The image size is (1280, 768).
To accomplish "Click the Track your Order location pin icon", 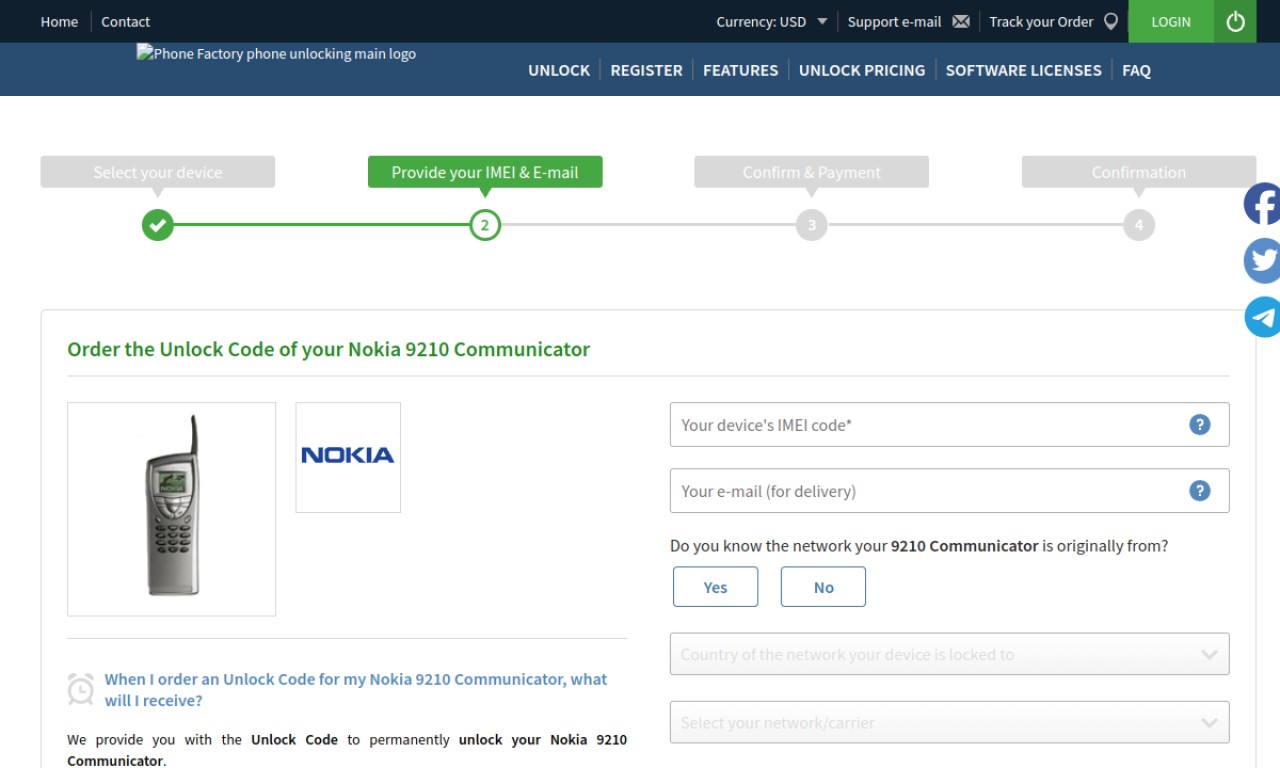I will pos(1110,21).
